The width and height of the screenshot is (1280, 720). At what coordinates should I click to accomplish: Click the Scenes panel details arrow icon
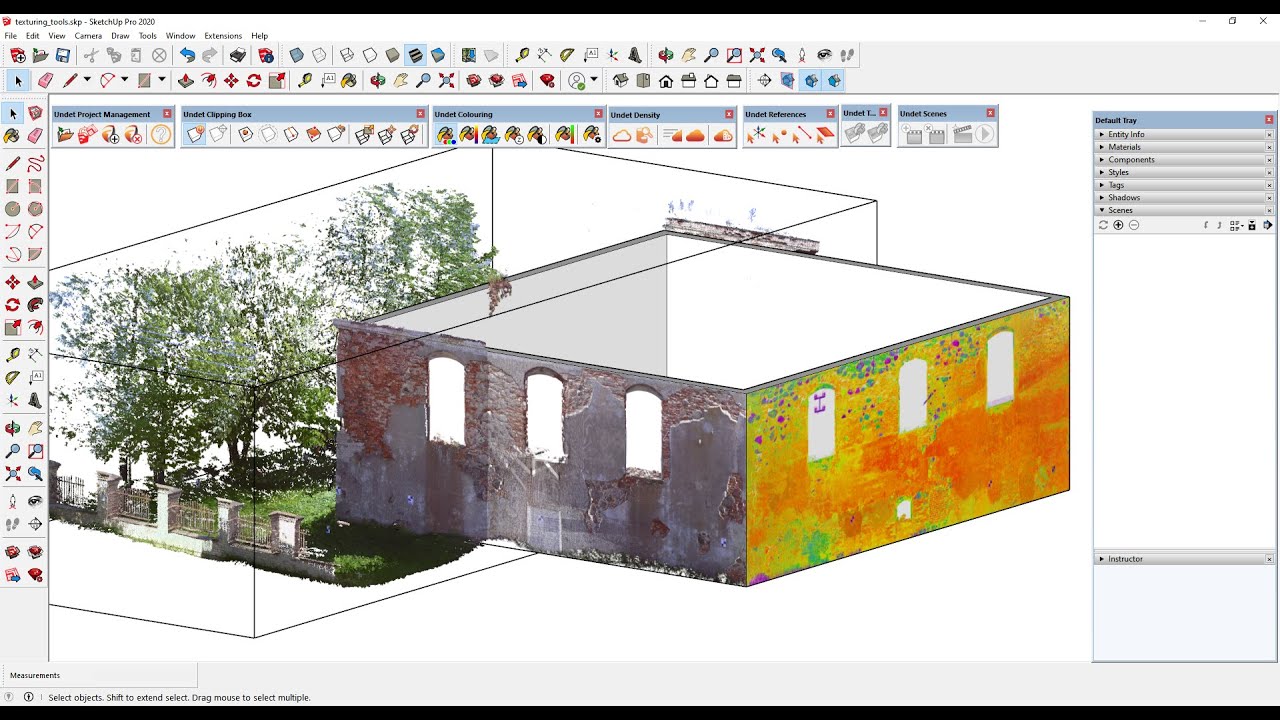pyautogui.click(x=1268, y=225)
